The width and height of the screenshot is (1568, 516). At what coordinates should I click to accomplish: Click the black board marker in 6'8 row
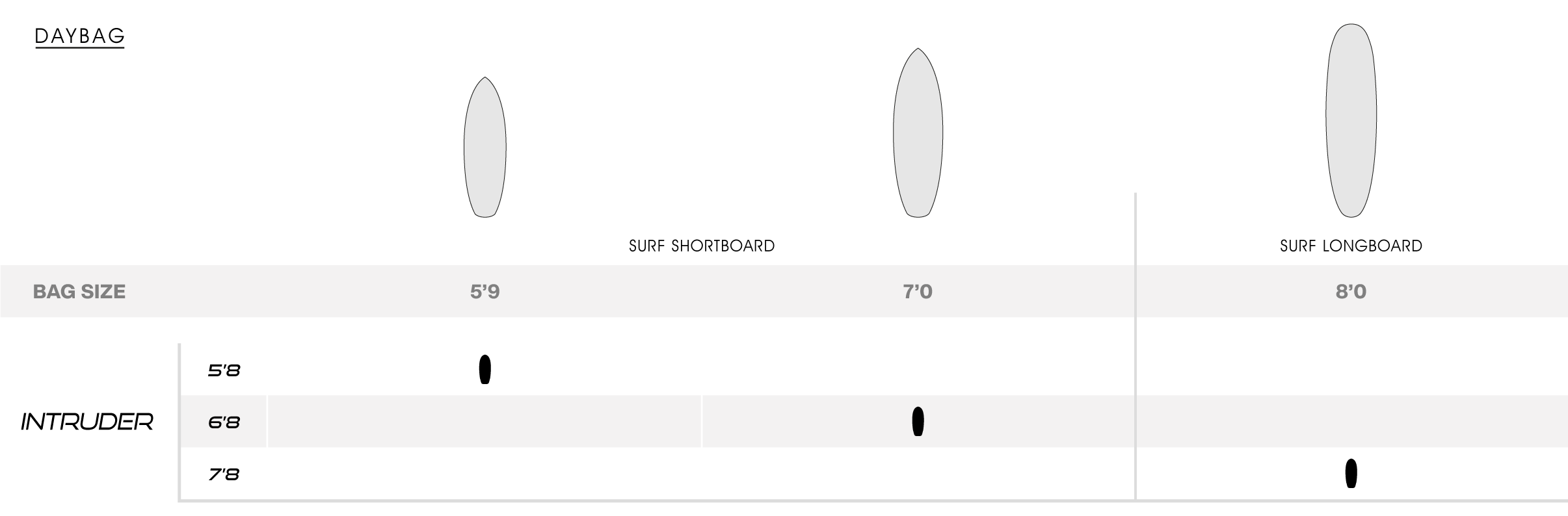(x=918, y=421)
